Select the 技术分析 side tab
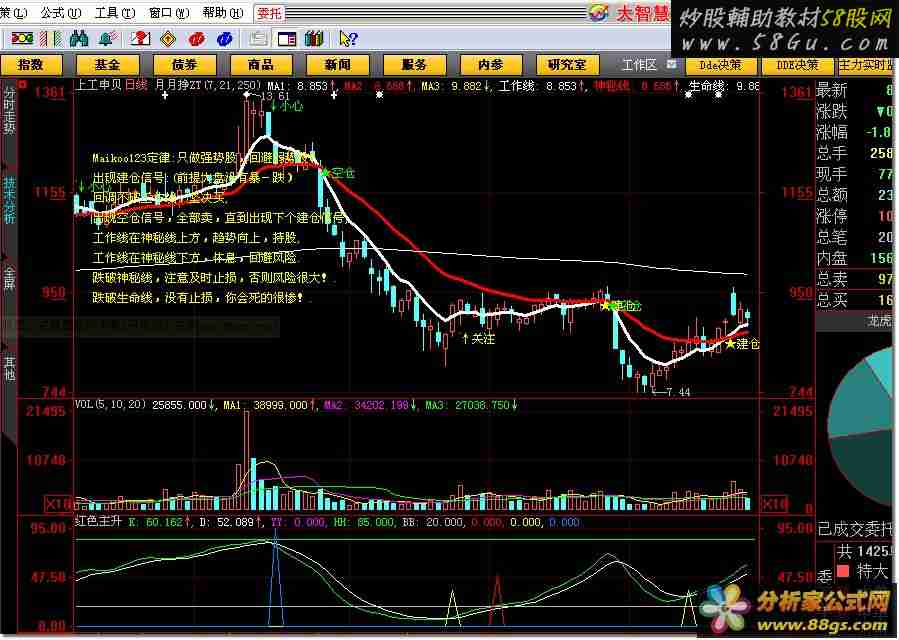The height and width of the screenshot is (640, 899). click(x=10, y=200)
